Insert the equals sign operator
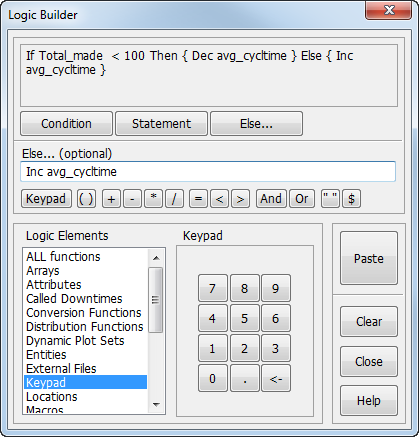Viewport: 419px width, 437px height. click(x=198, y=199)
